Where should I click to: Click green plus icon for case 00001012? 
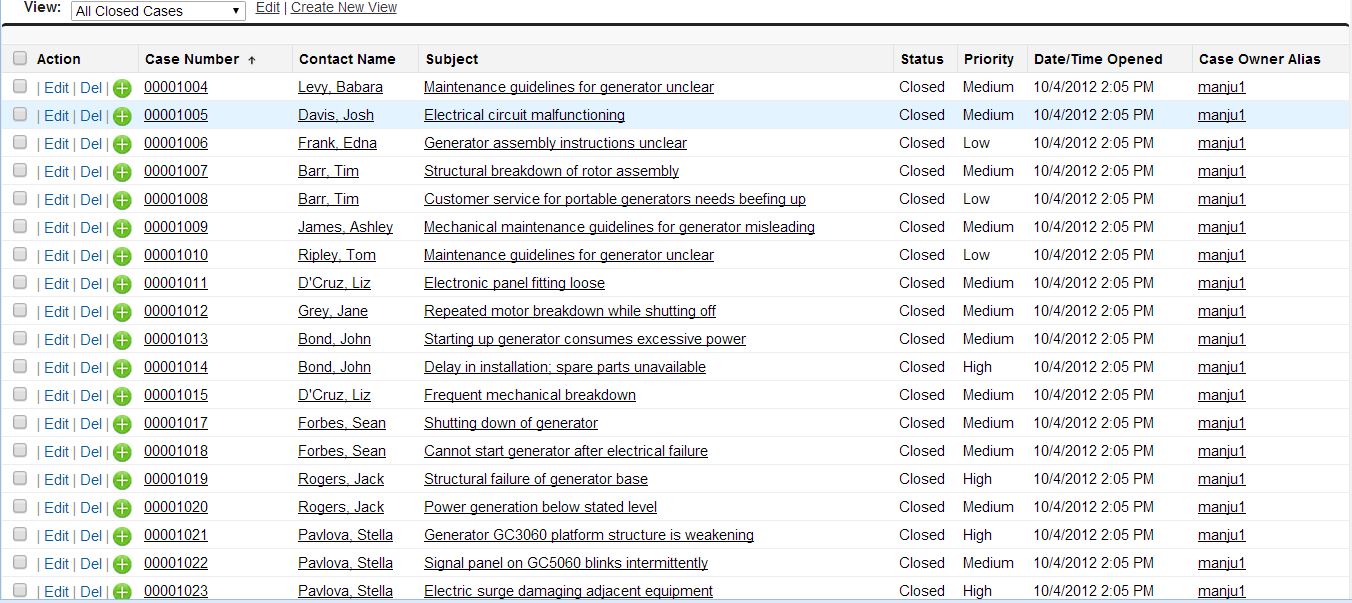122,312
